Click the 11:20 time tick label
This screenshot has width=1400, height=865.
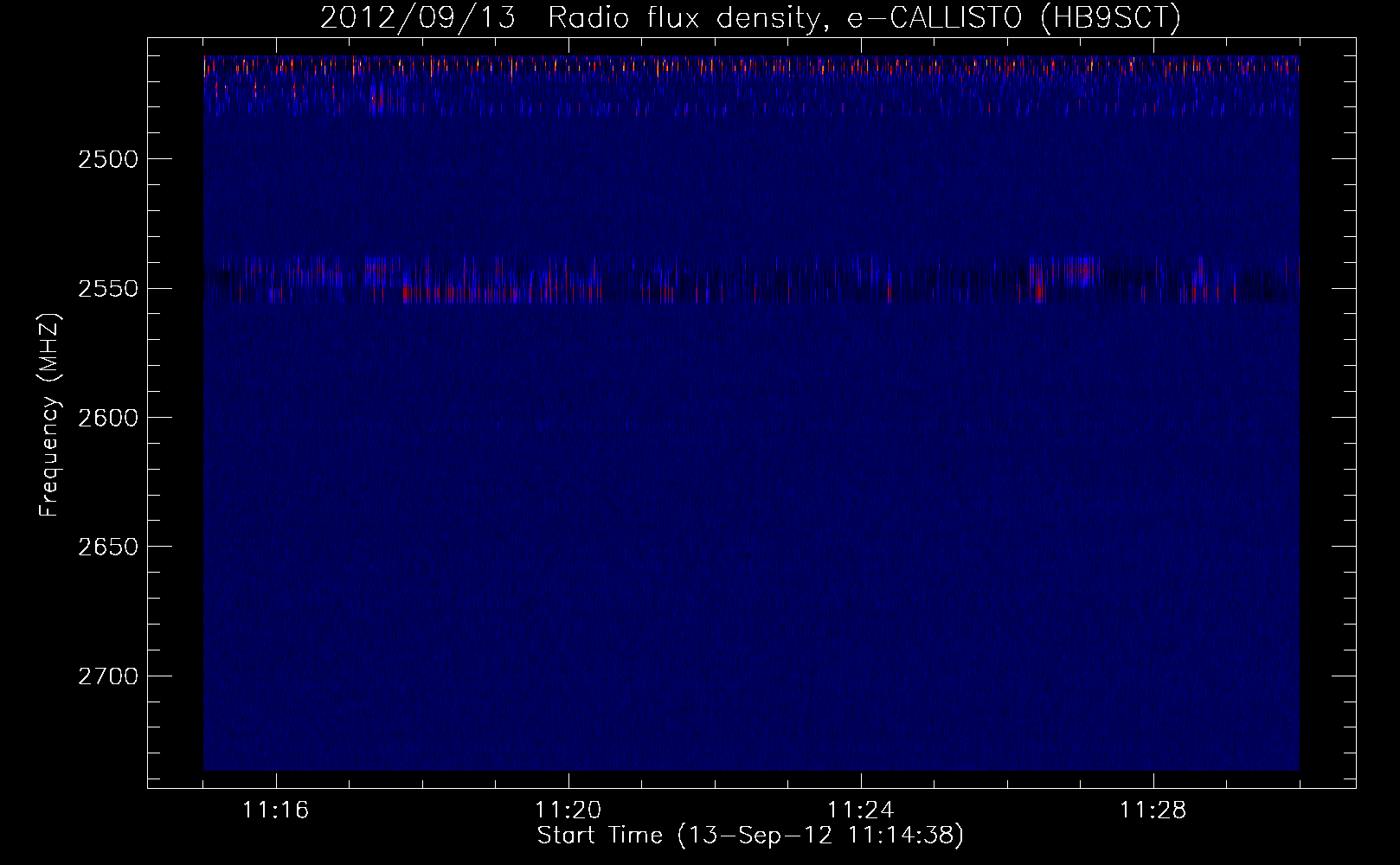point(568,811)
